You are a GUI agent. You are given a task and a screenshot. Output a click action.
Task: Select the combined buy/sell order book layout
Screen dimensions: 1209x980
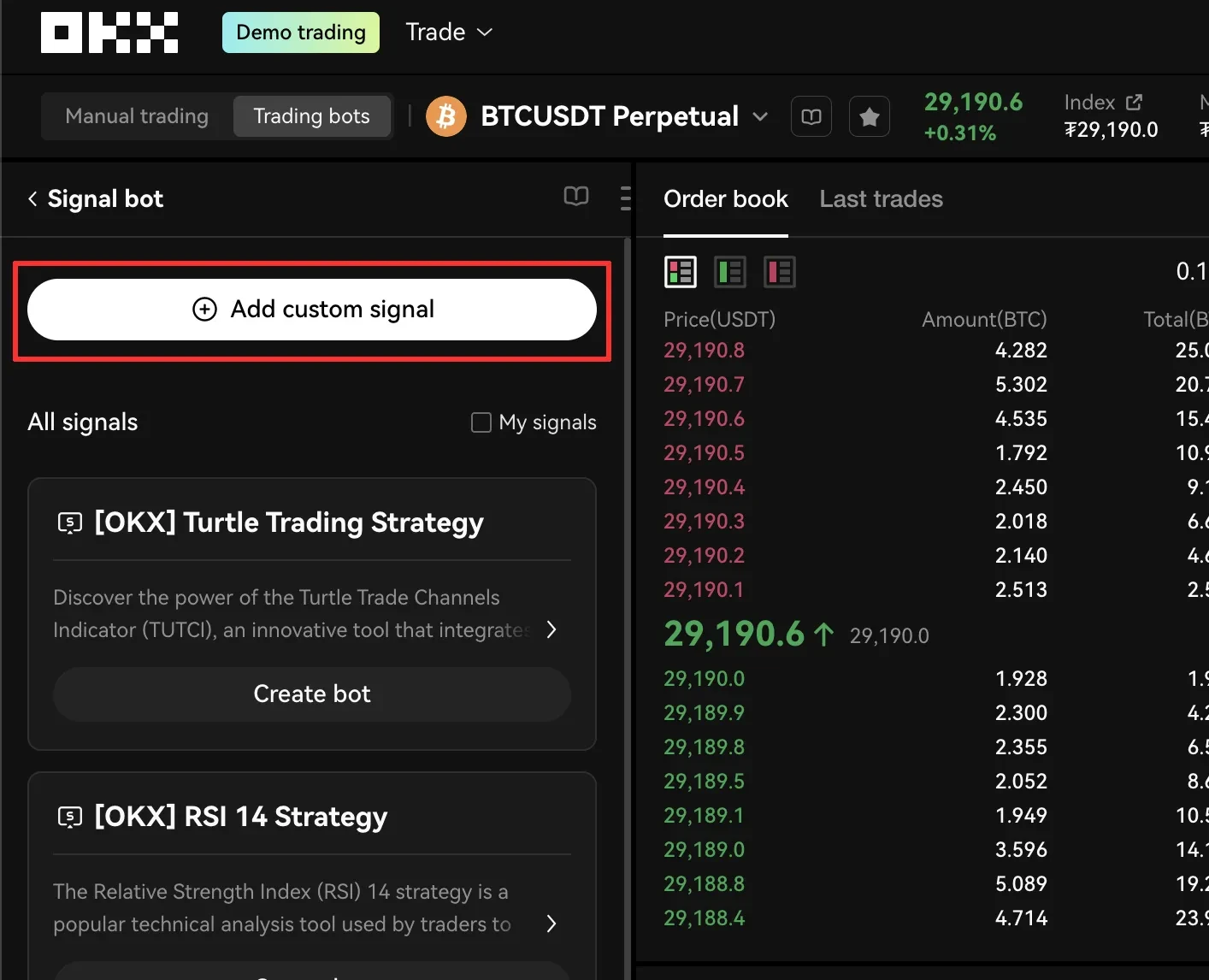click(x=680, y=271)
